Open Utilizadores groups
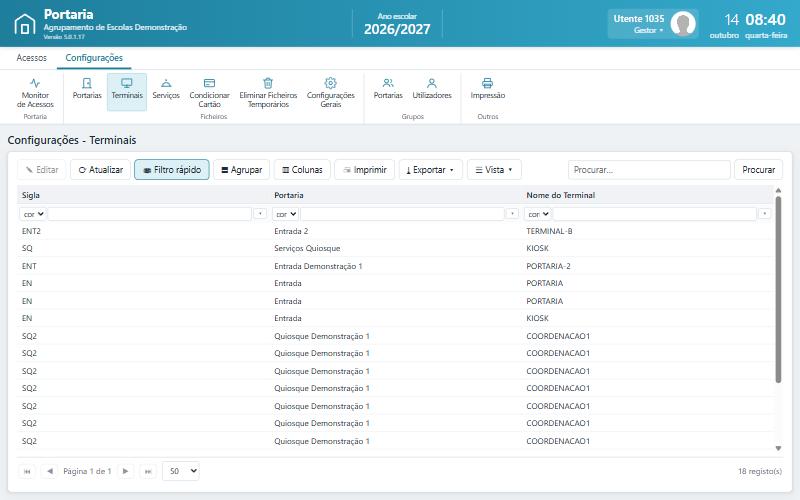 (x=432, y=89)
